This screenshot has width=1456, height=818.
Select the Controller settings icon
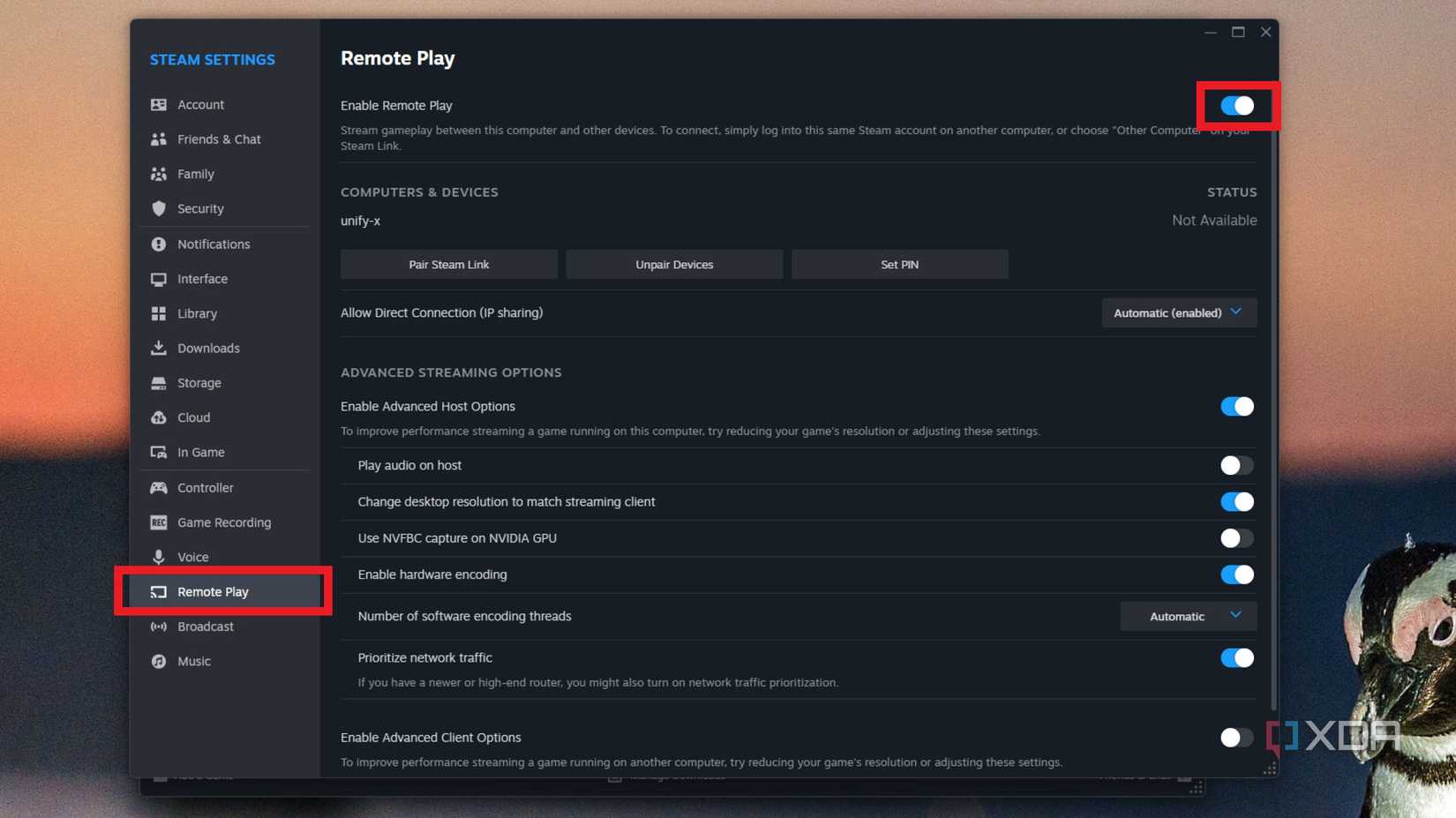tap(159, 487)
